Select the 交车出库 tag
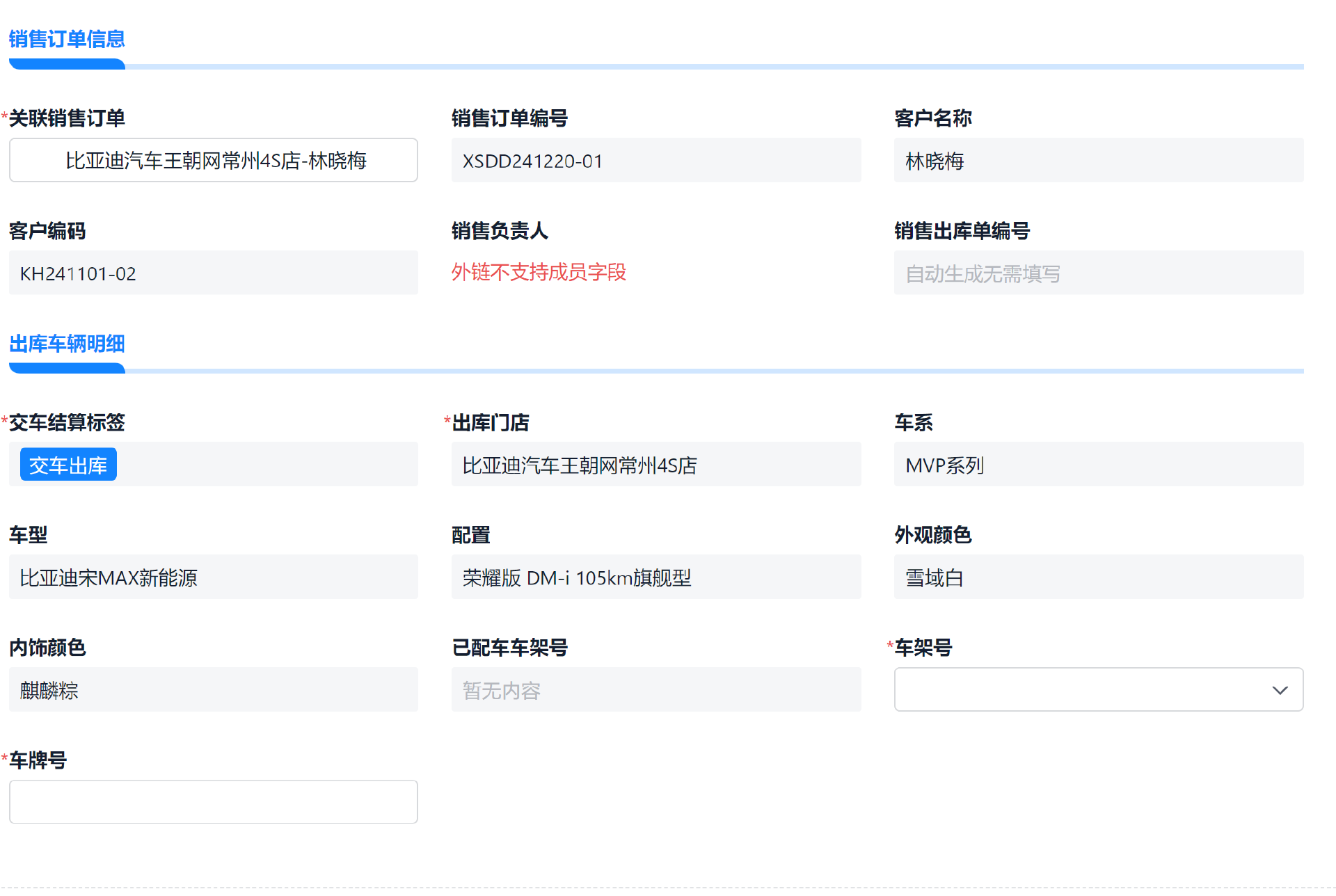This screenshot has width=1336, height=896. [x=68, y=465]
